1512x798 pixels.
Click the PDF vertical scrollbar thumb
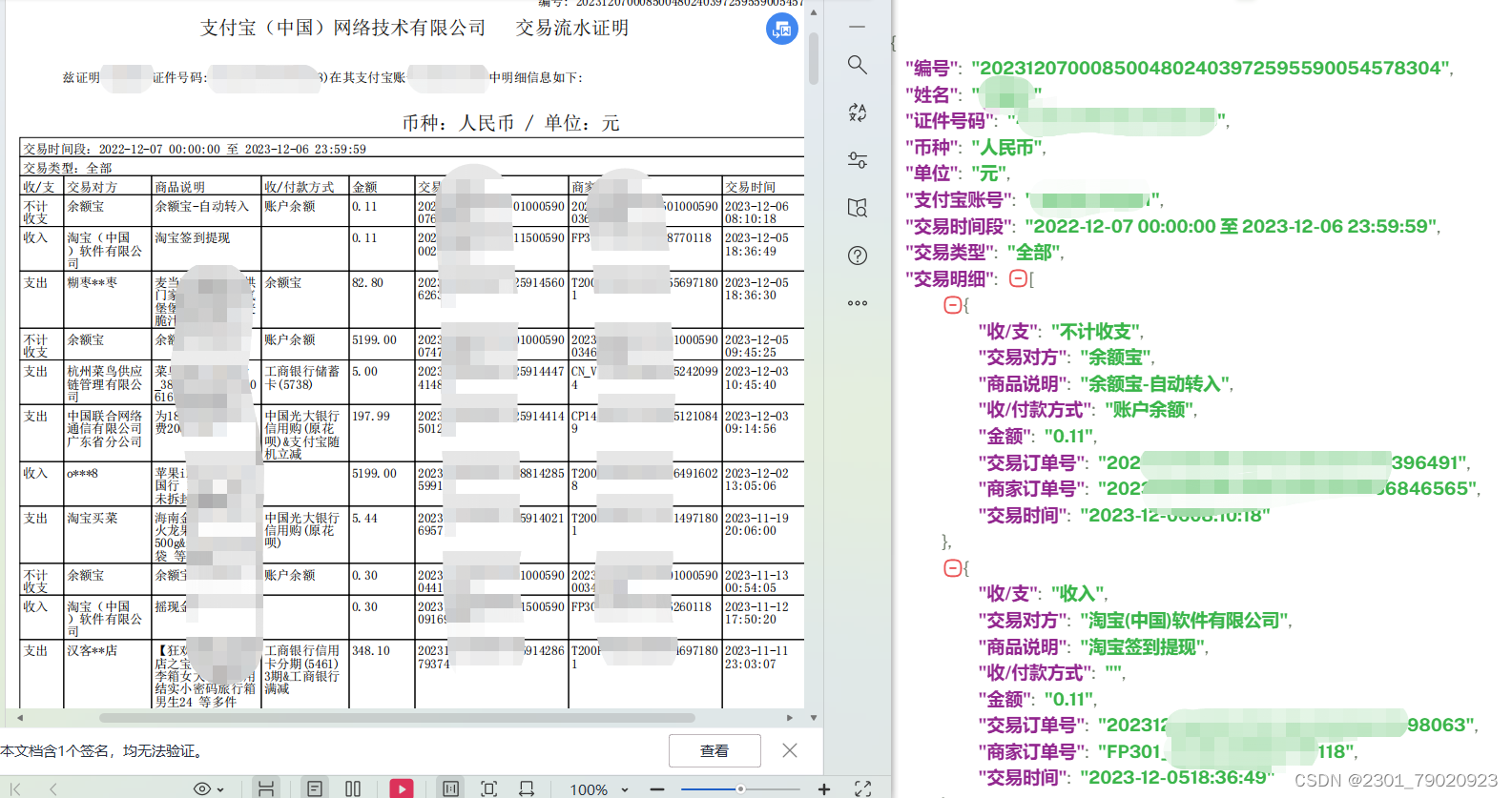(x=813, y=59)
